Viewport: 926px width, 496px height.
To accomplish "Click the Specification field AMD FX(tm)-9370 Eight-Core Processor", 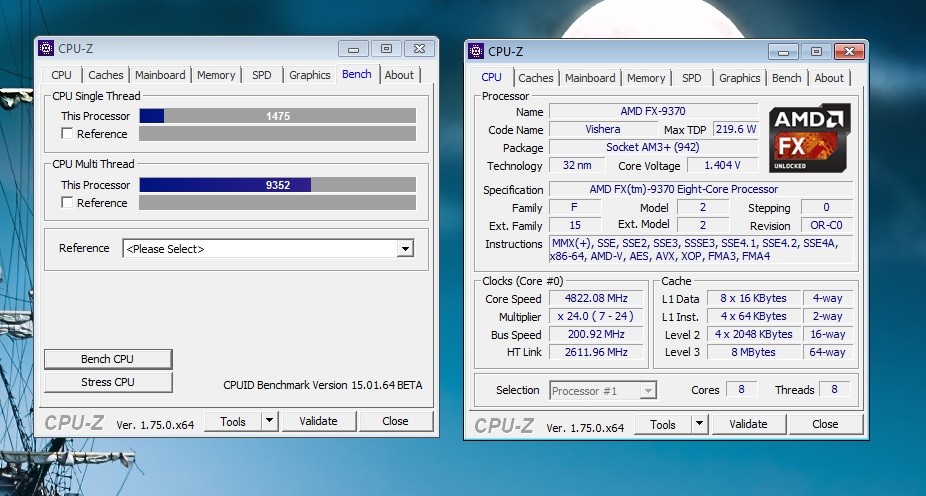I will click(x=701, y=190).
